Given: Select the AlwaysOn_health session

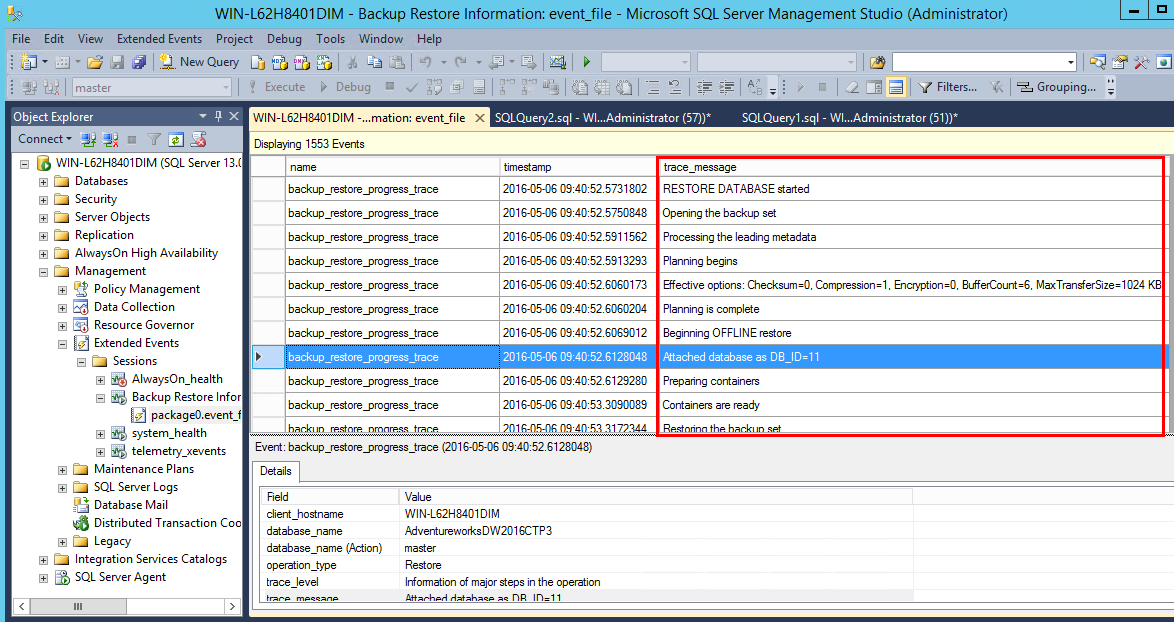Looking at the screenshot, I should tap(177, 379).
